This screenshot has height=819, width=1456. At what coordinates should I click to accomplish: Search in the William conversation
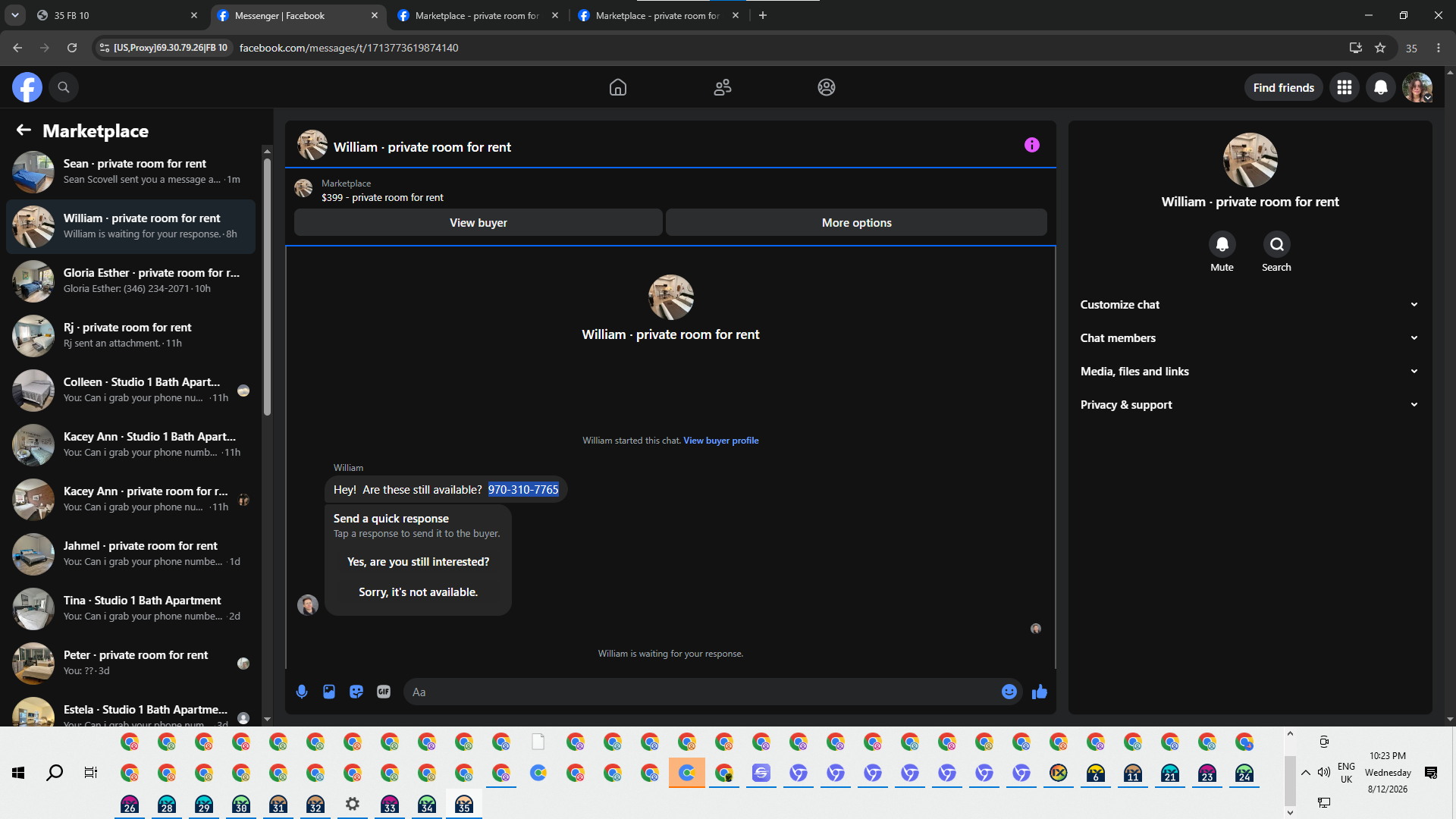[x=1276, y=244]
